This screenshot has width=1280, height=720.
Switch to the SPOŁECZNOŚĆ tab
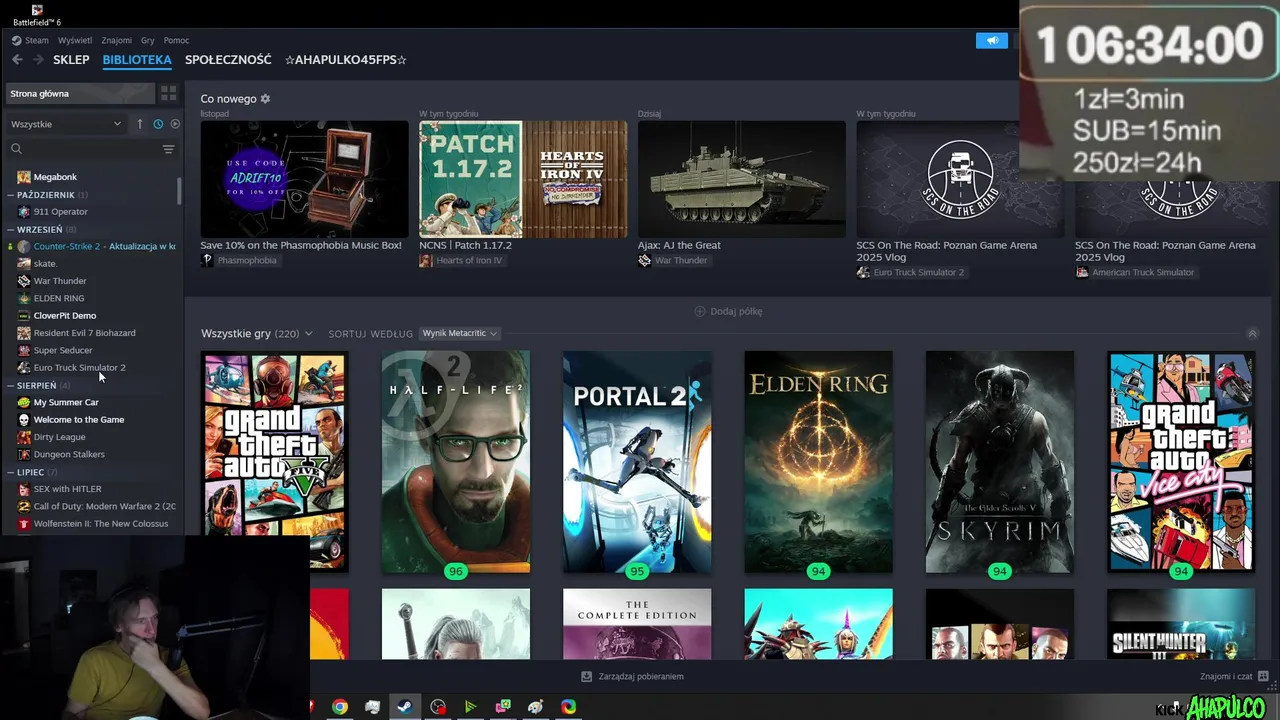228,60
